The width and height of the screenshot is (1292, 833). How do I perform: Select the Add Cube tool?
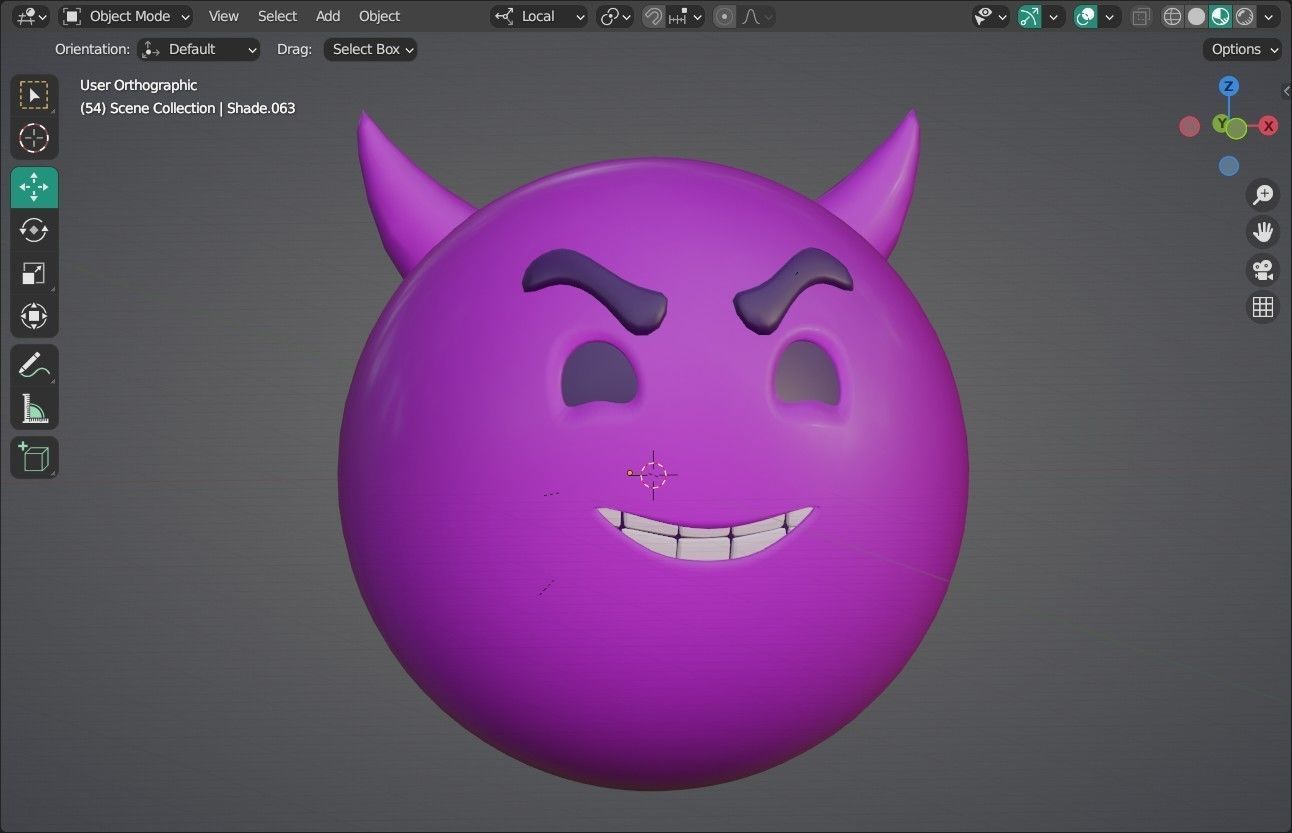[x=34, y=457]
